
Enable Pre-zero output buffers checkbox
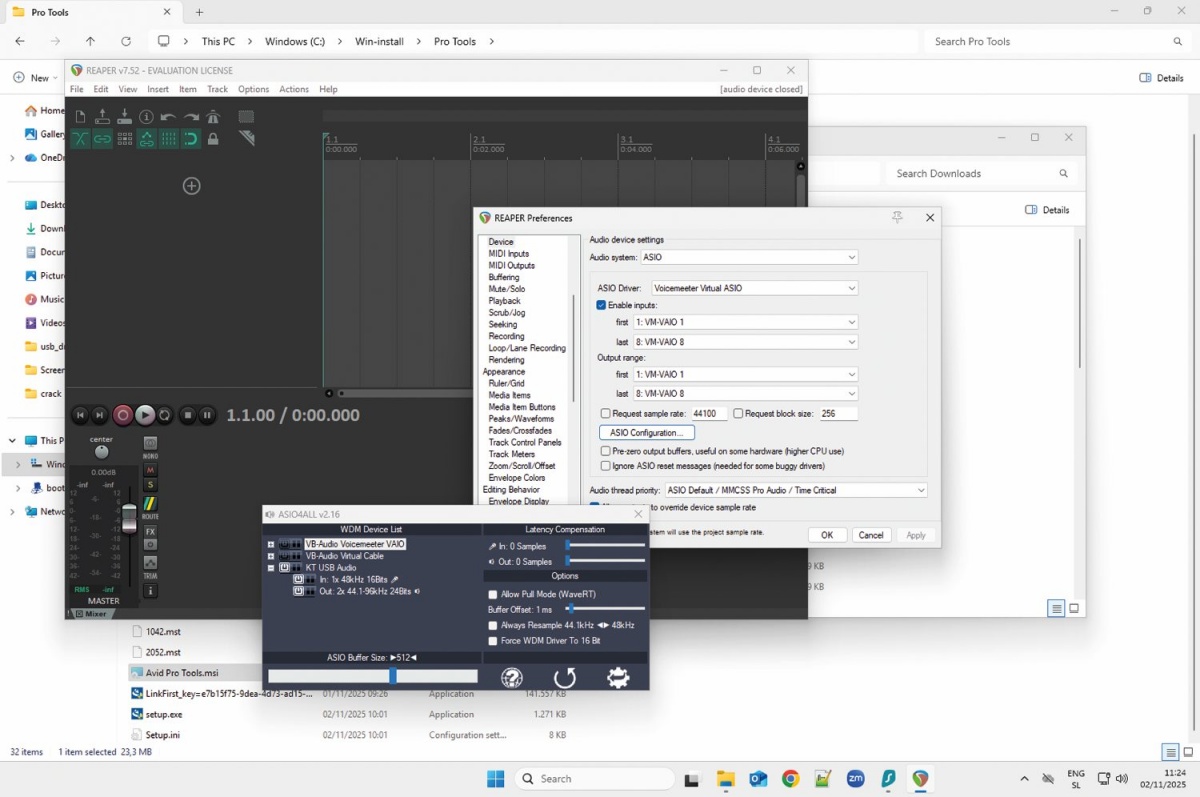[x=605, y=451]
